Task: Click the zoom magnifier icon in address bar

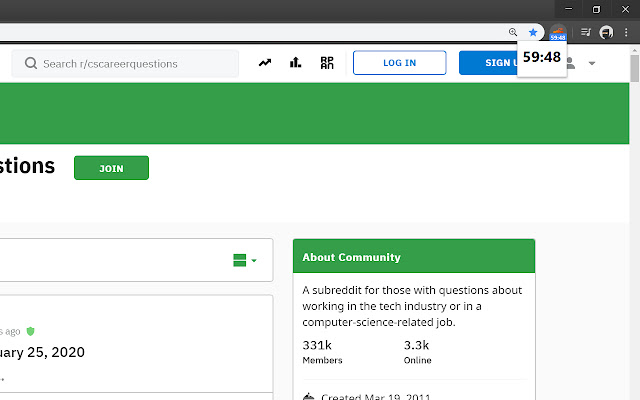Action: point(513,32)
